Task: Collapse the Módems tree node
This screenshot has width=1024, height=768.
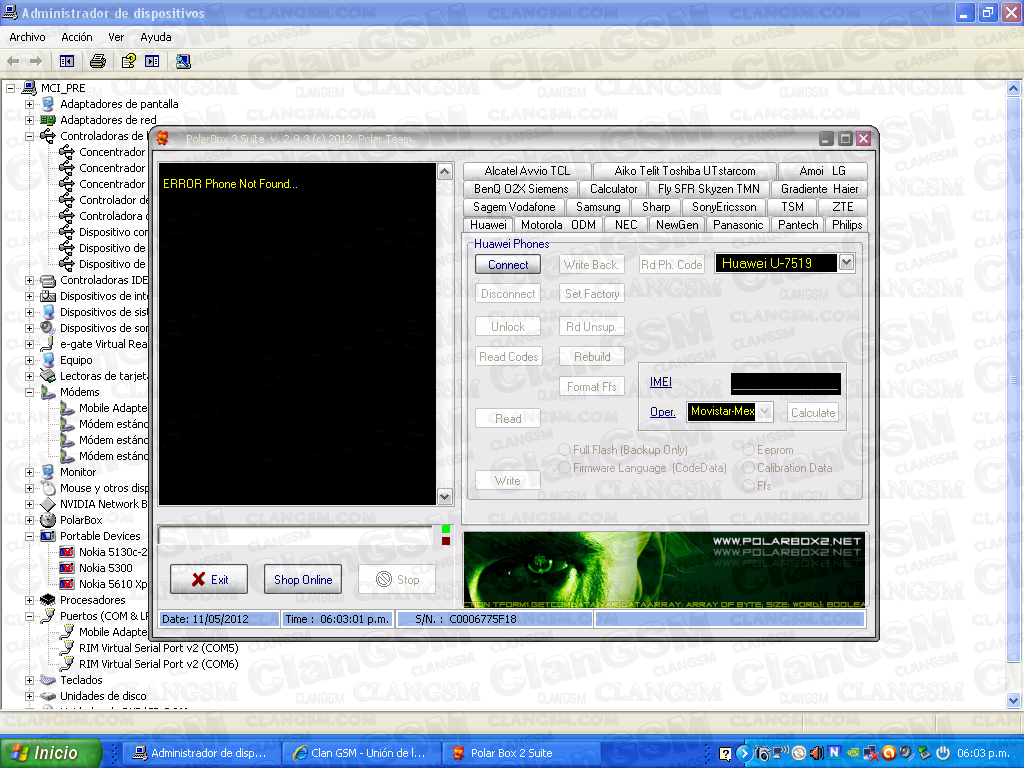Action: [29, 392]
